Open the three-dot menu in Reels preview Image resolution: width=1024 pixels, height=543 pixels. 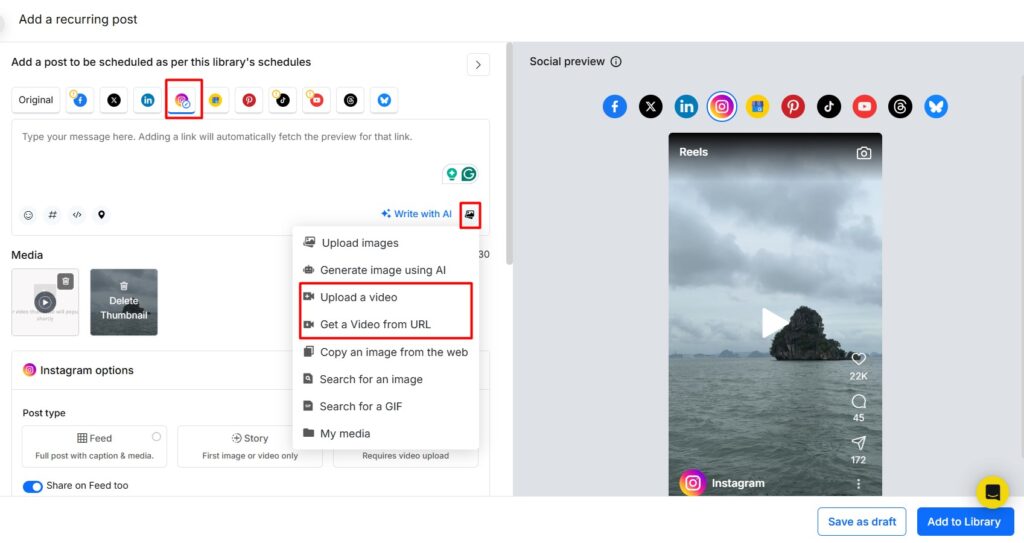click(858, 484)
